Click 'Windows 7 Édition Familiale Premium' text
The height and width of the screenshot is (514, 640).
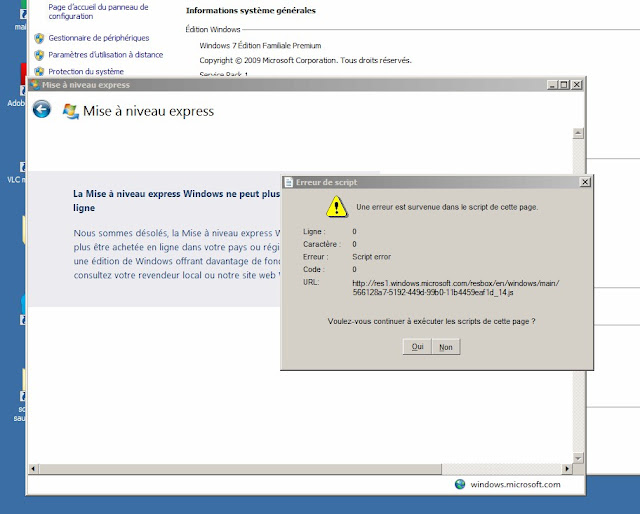[x=260, y=46]
